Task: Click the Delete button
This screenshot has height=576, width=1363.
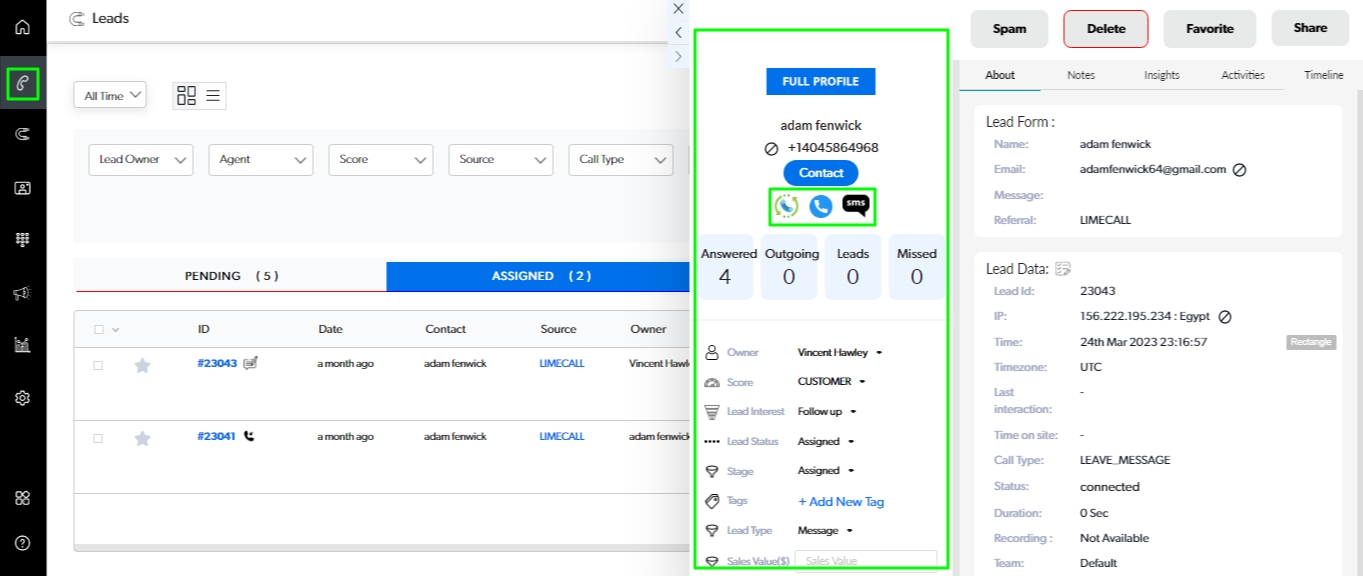Action: coord(1105,29)
